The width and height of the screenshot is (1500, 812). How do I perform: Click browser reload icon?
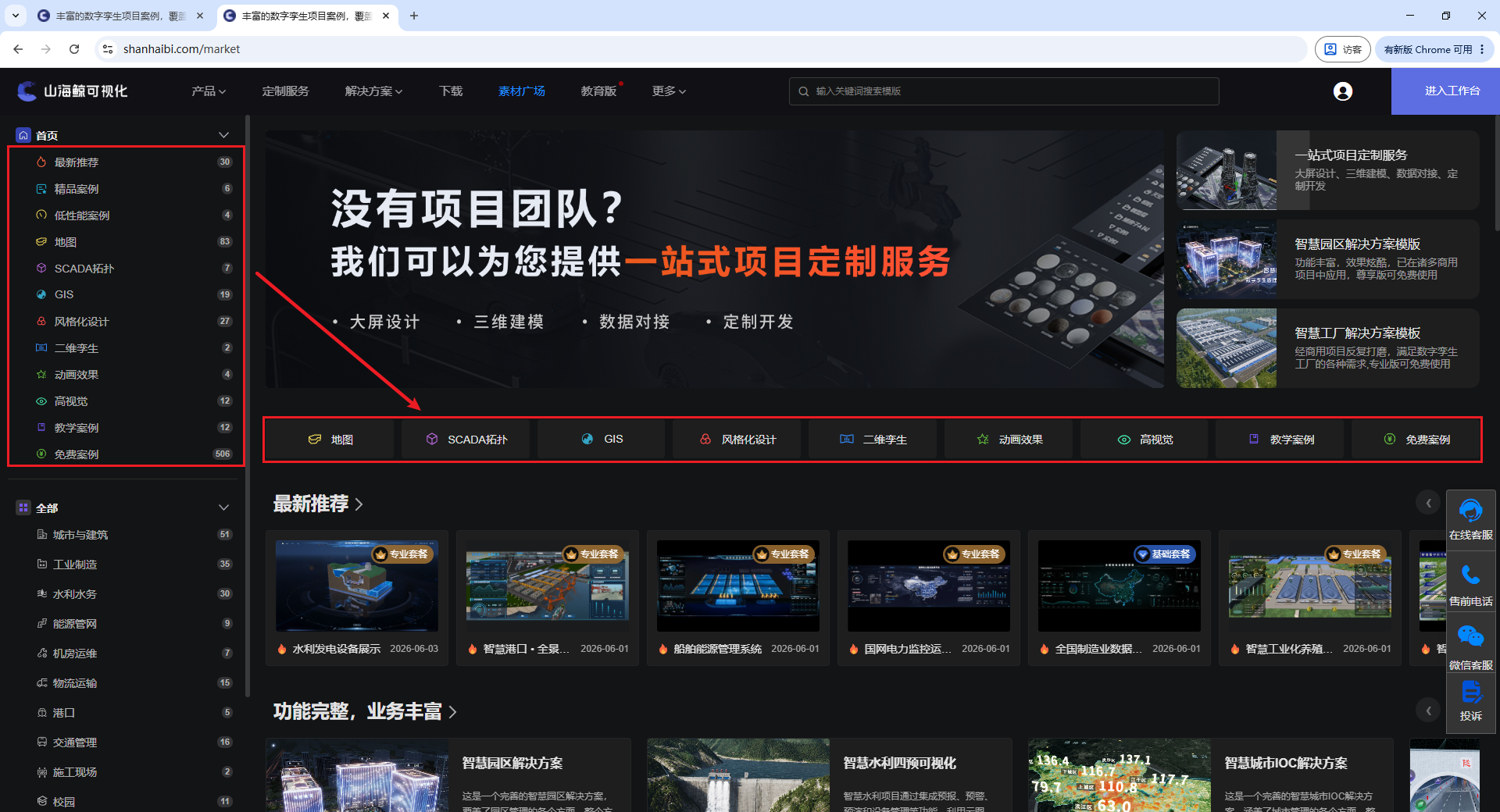[x=74, y=49]
